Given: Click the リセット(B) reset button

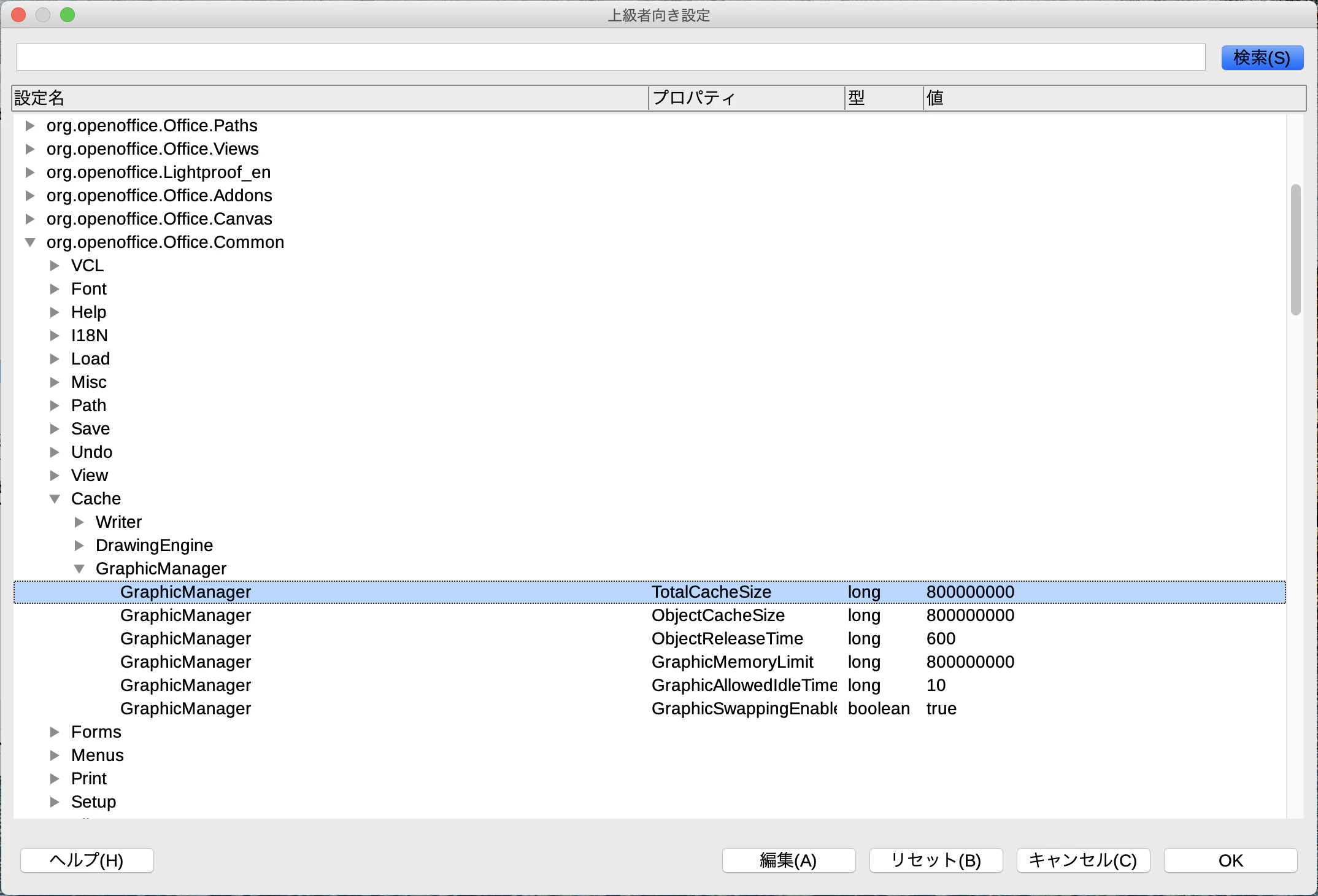Looking at the screenshot, I should [x=936, y=860].
